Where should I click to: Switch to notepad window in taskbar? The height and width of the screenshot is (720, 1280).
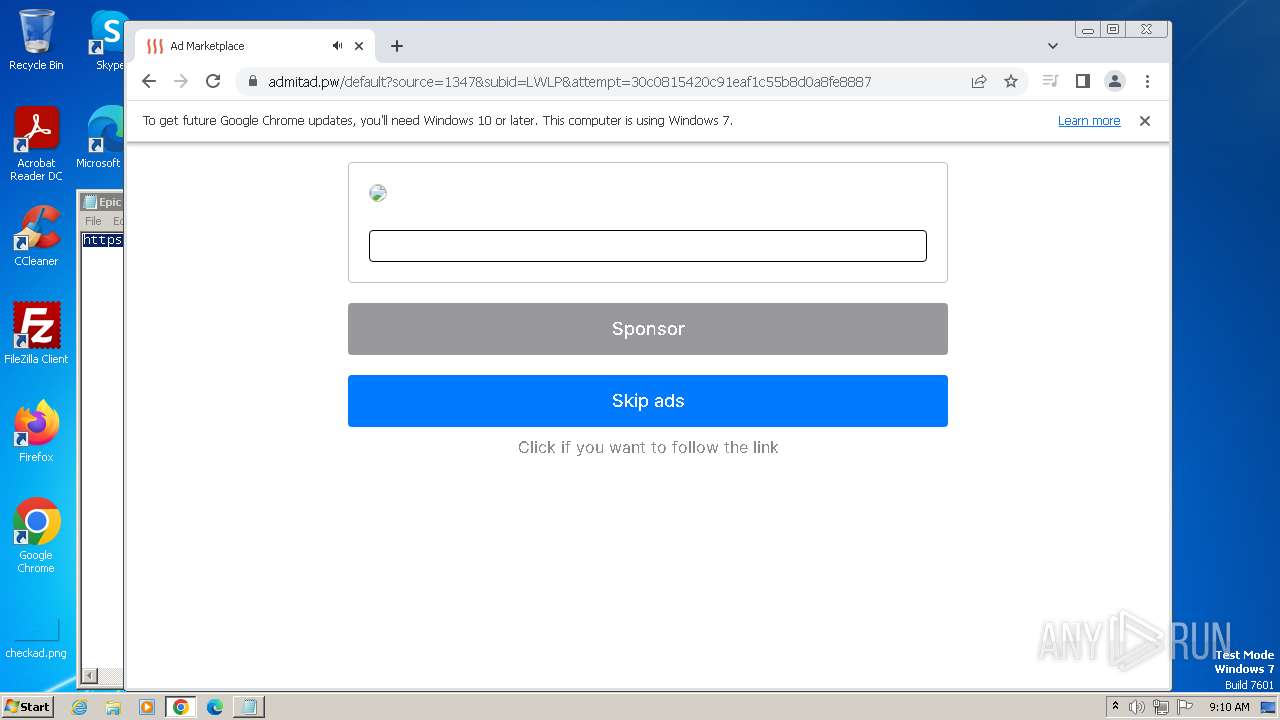pos(248,707)
